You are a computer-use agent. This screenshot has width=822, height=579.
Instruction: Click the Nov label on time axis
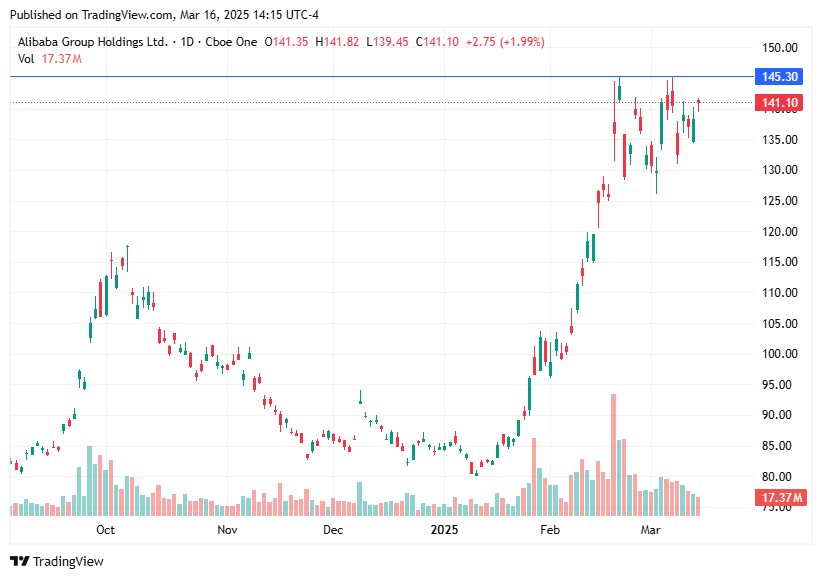227,530
